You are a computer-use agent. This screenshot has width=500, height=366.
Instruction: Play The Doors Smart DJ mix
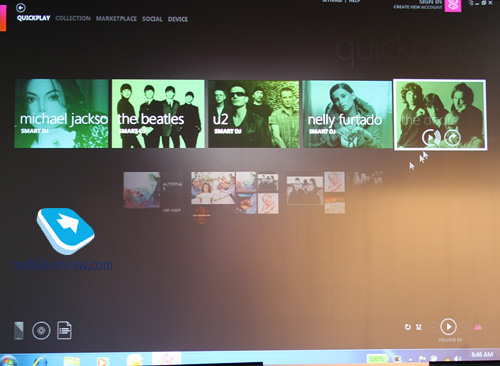tap(431, 137)
